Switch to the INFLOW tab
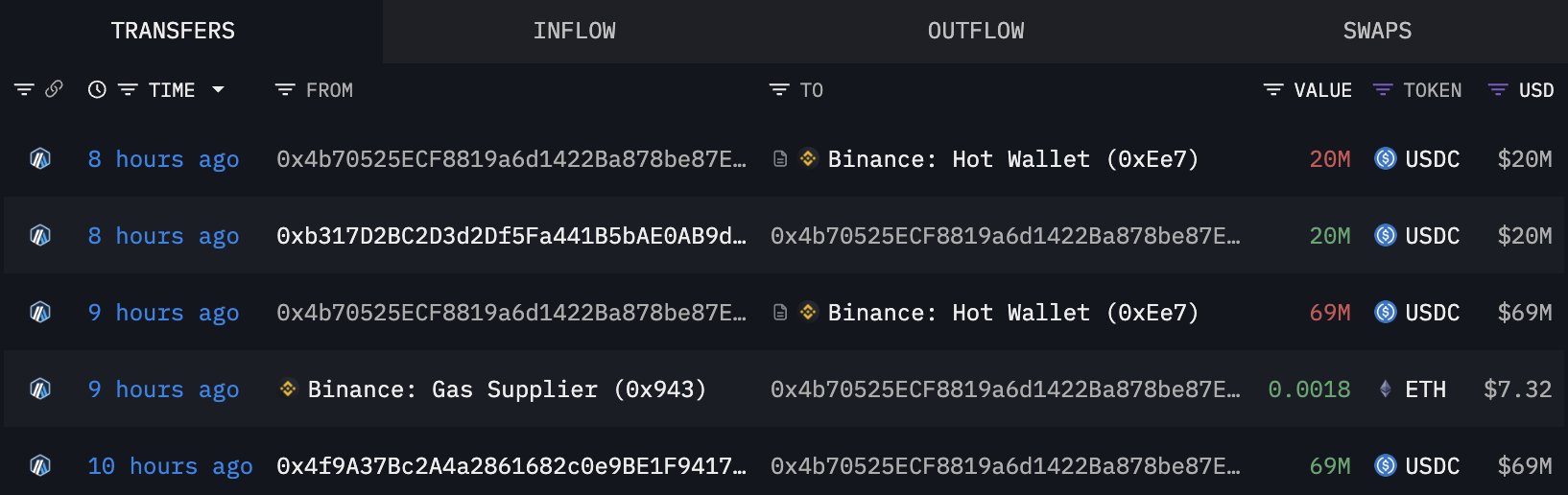The width and height of the screenshot is (1568, 495). tap(574, 31)
